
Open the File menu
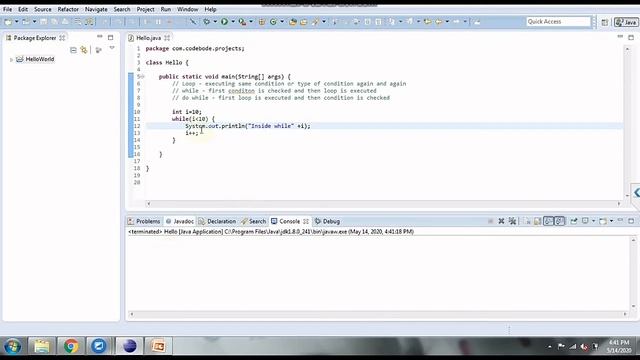point(7,9)
